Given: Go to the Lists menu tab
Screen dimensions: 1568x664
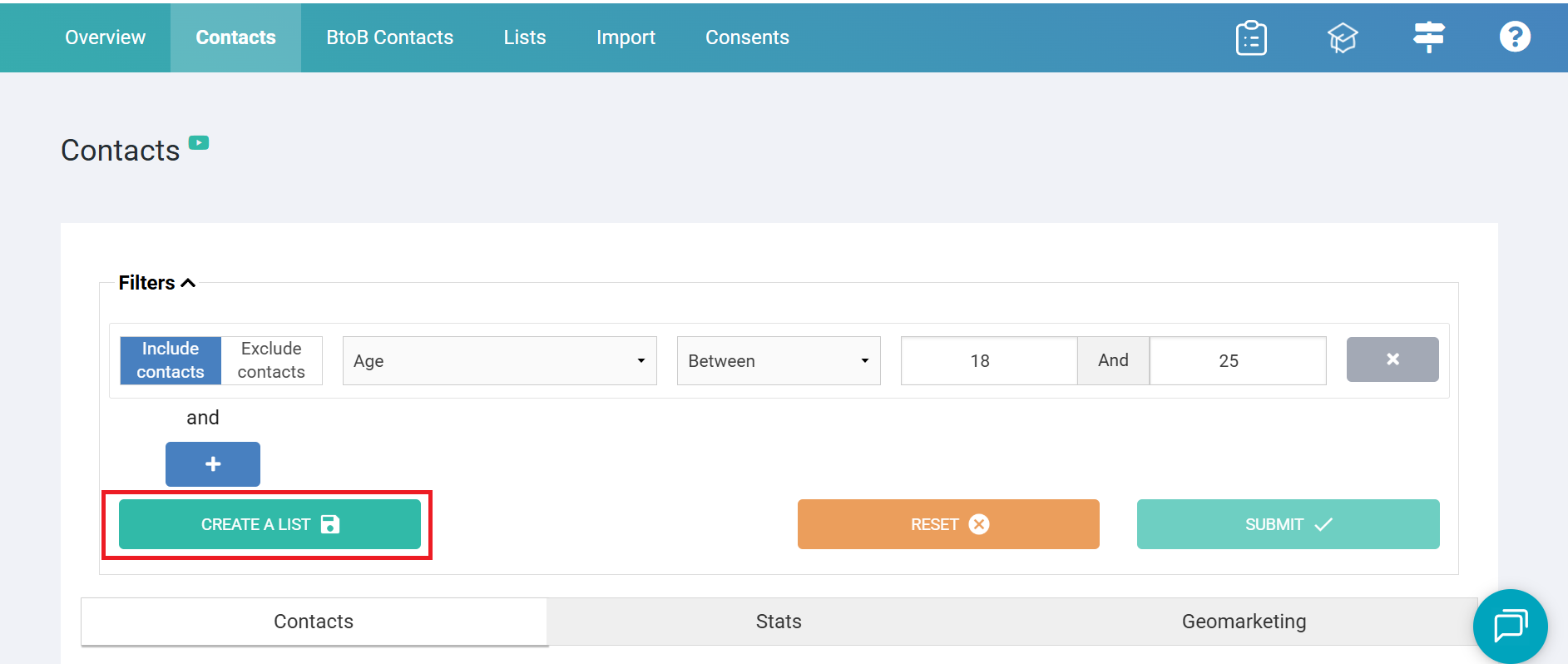Looking at the screenshot, I should pyautogui.click(x=525, y=37).
